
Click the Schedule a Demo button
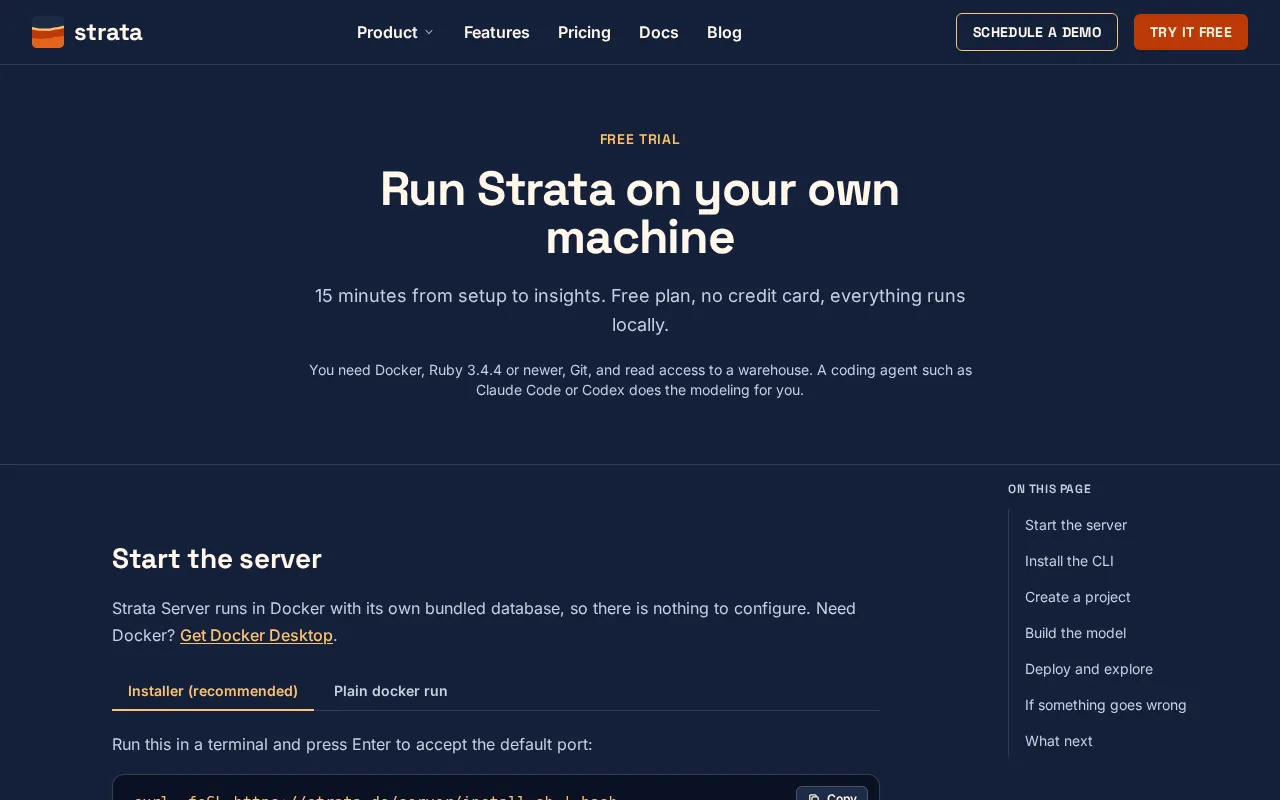pos(1037,32)
